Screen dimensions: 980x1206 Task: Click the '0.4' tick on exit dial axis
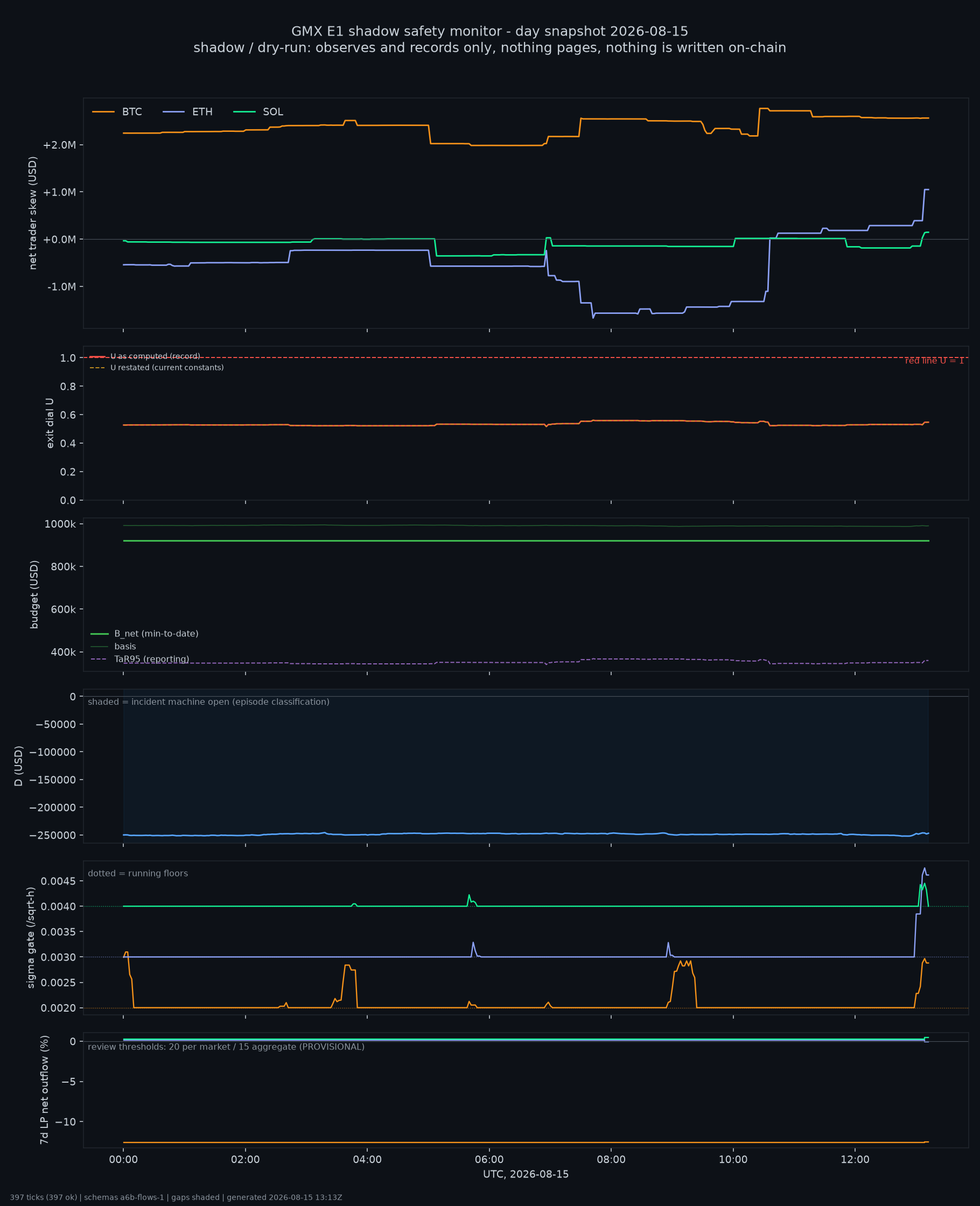(68, 444)
